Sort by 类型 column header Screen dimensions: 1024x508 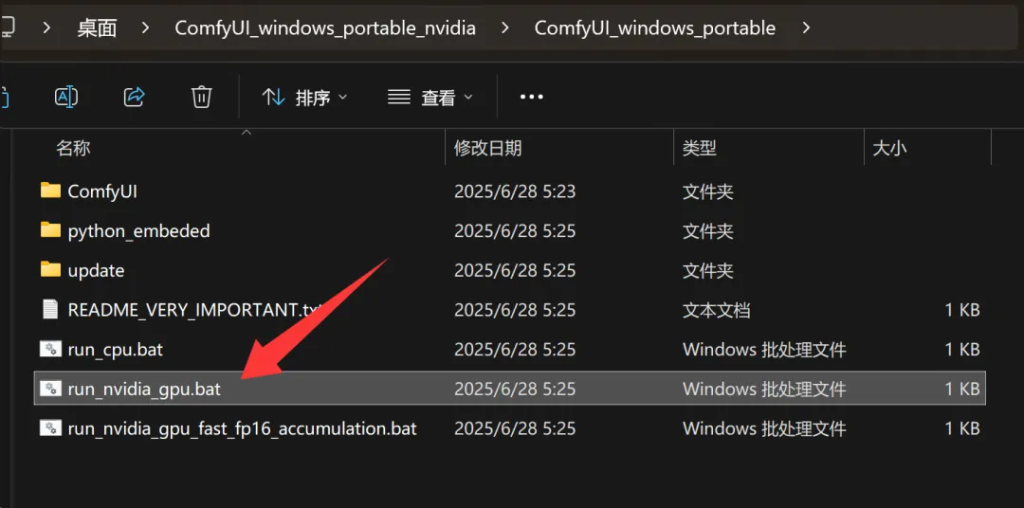point(699,148)
